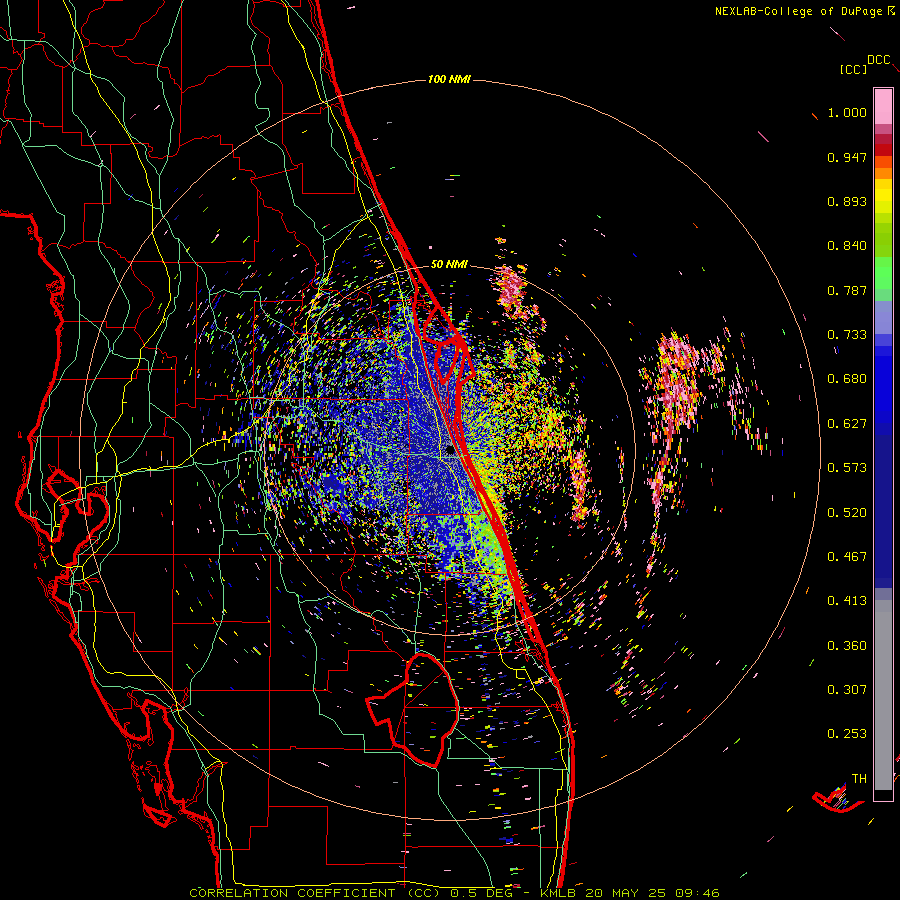Click the 0.573 scale value
Viewport: 900px width, 900px height.
pyautogui.click(x=847, y=468)
